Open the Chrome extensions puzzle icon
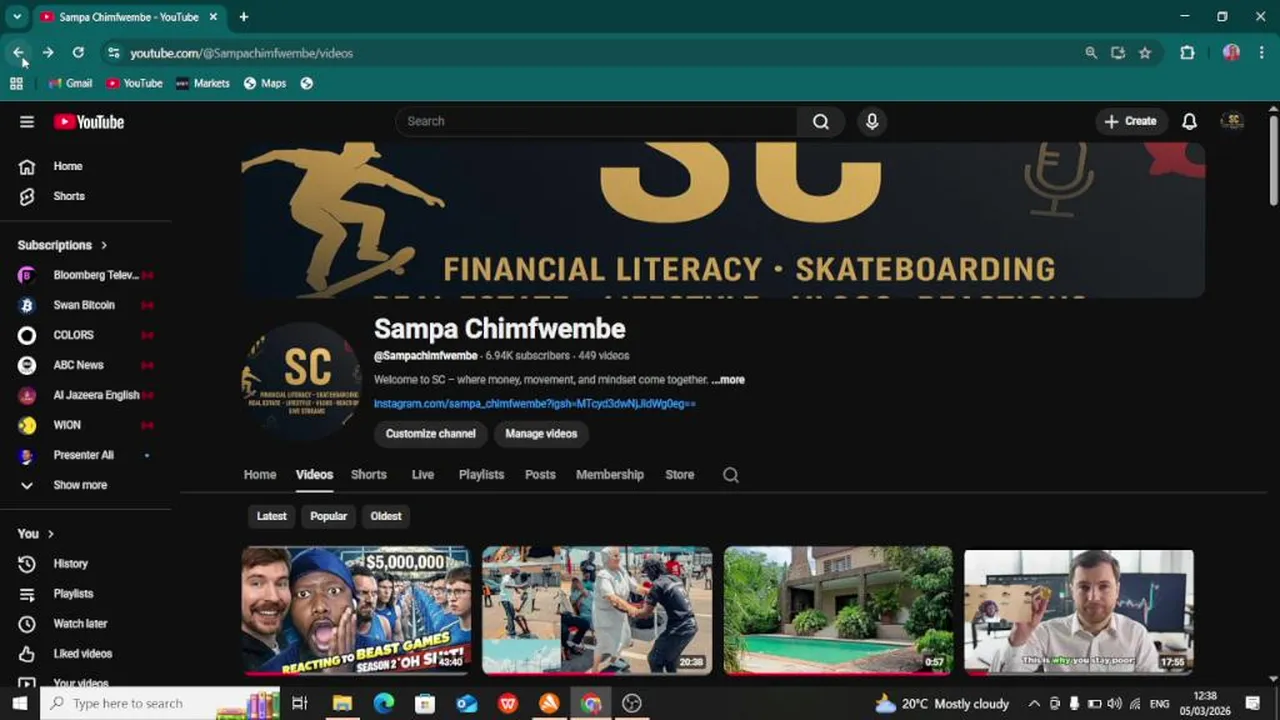1280x720 pixels. pyautogui.click(x=1187, y=53)
